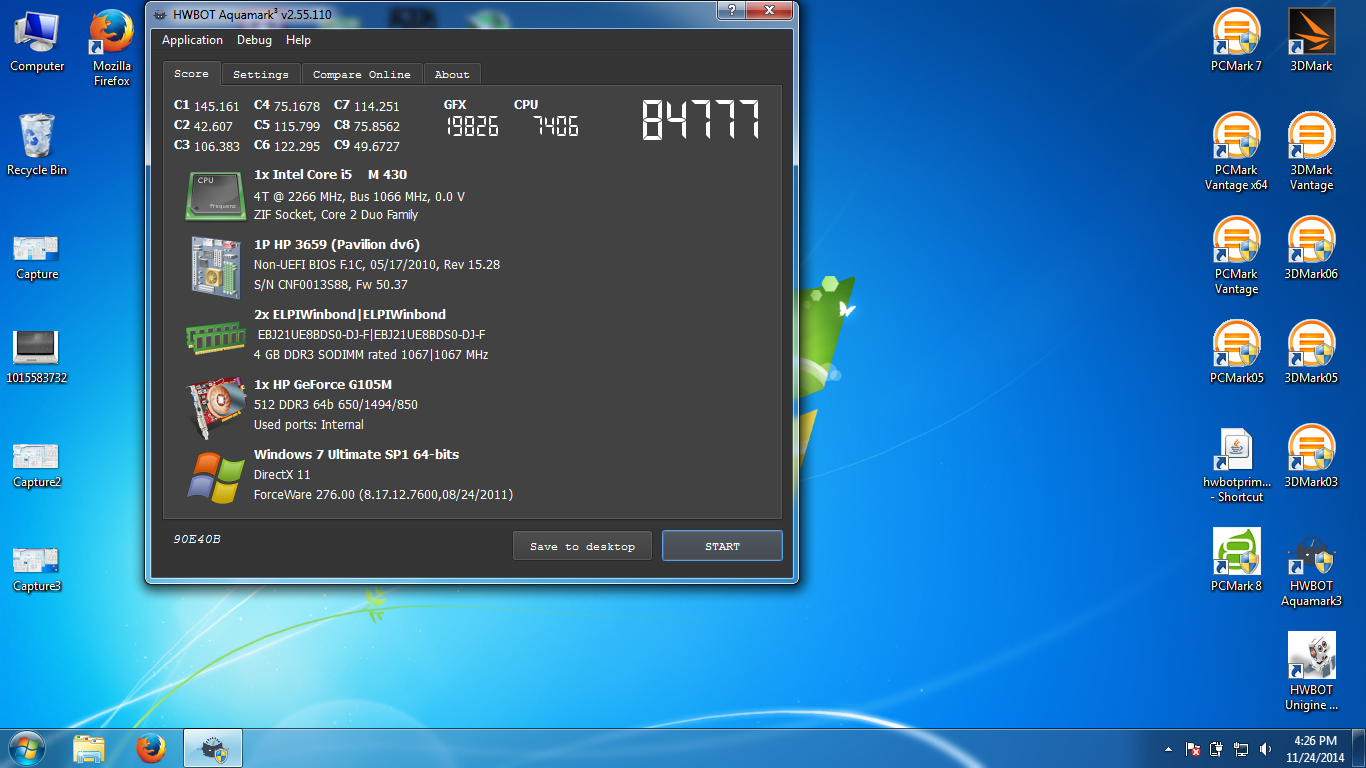Click the C6 value 122.295
This screenshot has height=768, width=1366.
click(x=297, y=147)
